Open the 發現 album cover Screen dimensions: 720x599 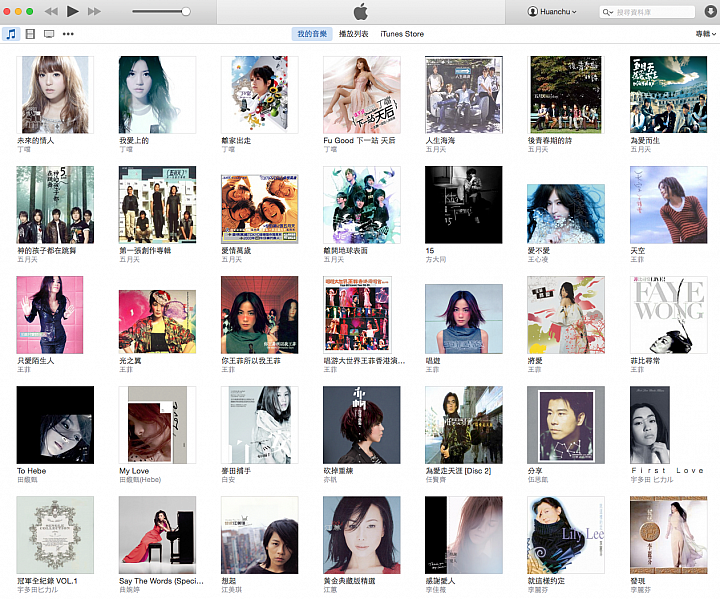point(669,535)
